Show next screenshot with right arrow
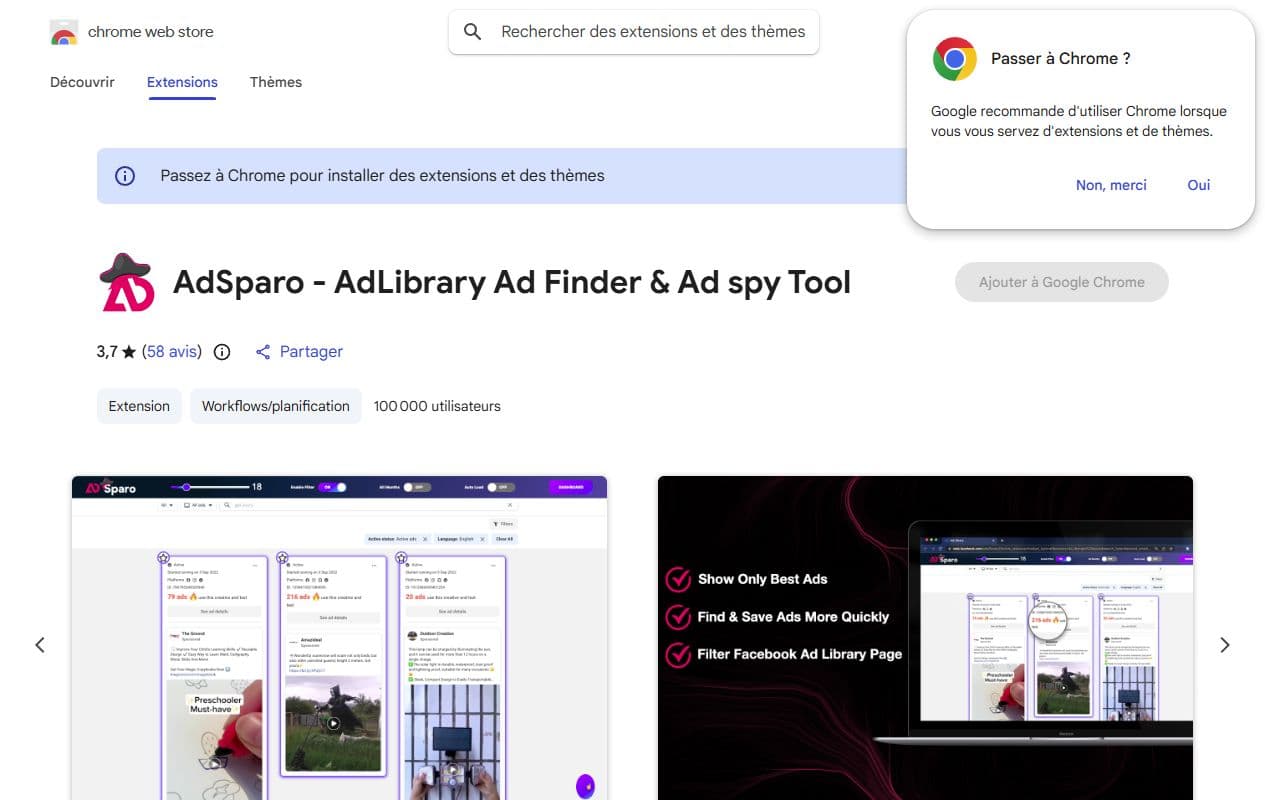The height and width of the screenshot is (800, 1265). coord(1225,645)
